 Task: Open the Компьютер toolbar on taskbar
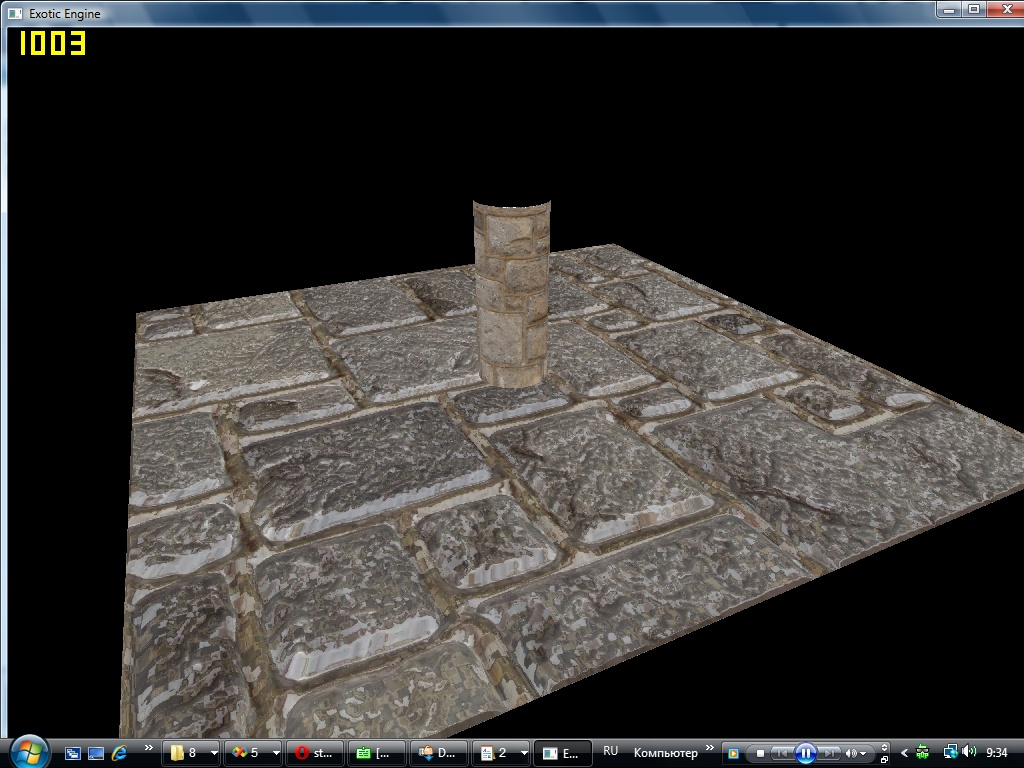click(x=665, y=751)
